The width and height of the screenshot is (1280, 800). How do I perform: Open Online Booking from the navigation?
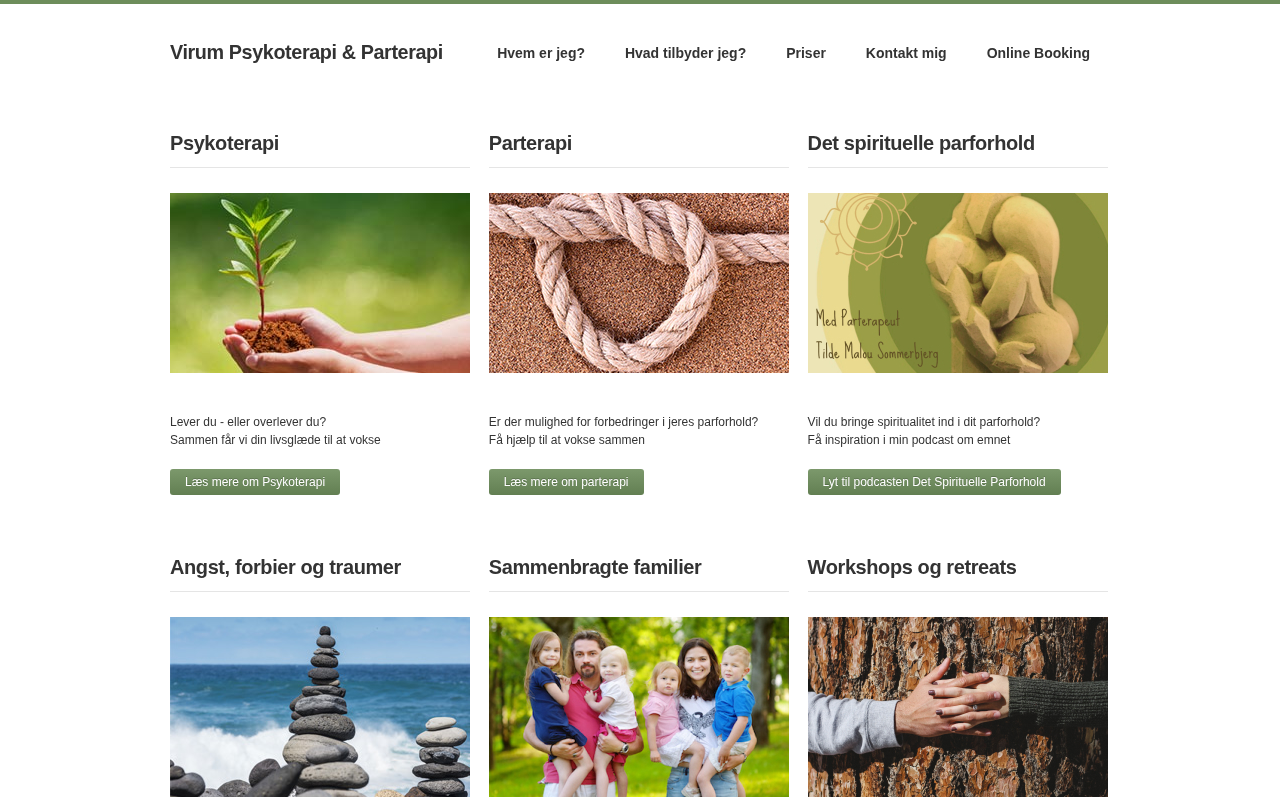pyautogui.click(x=1038, y=53)
